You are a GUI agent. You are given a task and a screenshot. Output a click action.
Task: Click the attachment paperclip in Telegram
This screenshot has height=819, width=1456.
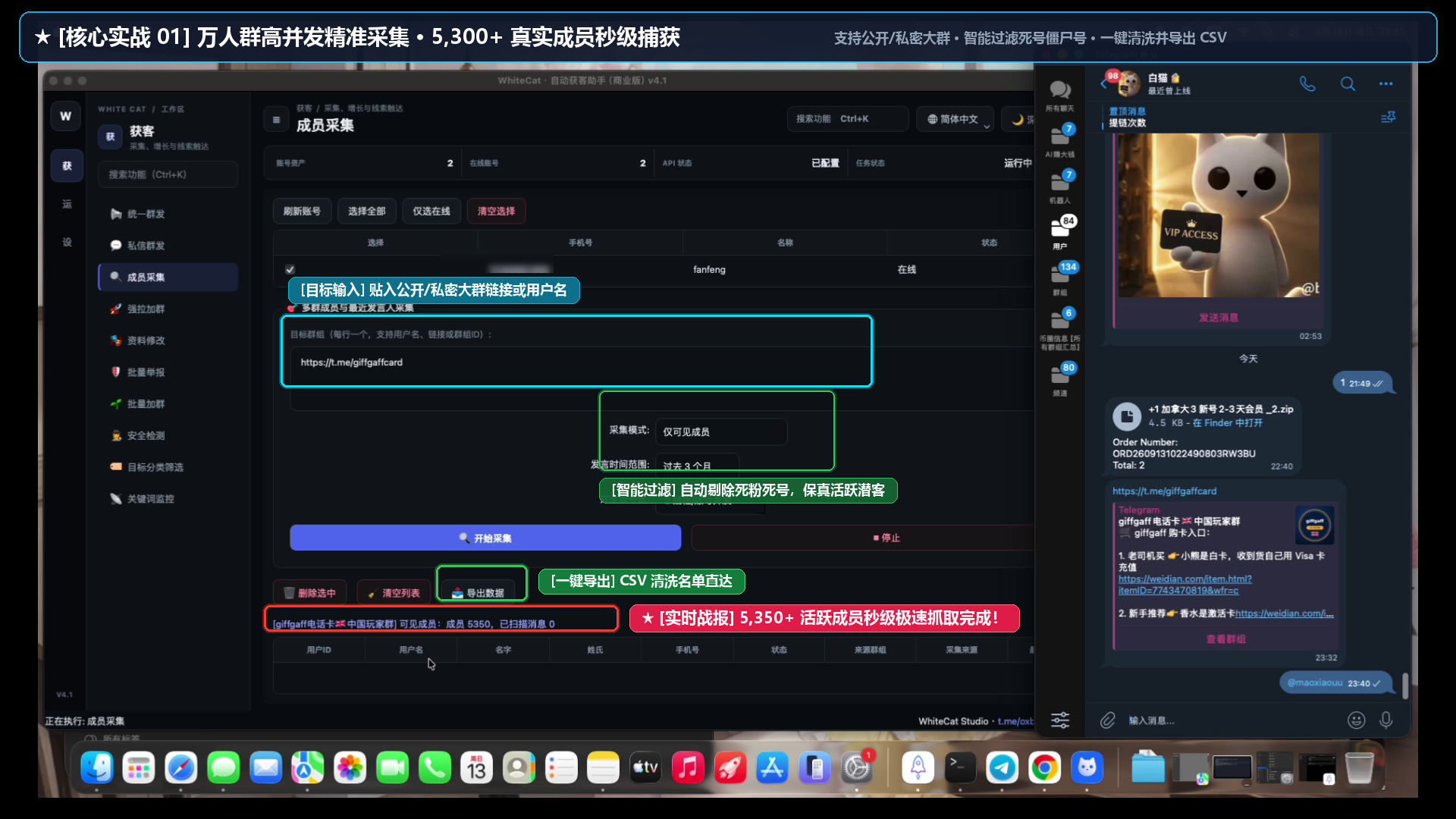click(1108, 720)
